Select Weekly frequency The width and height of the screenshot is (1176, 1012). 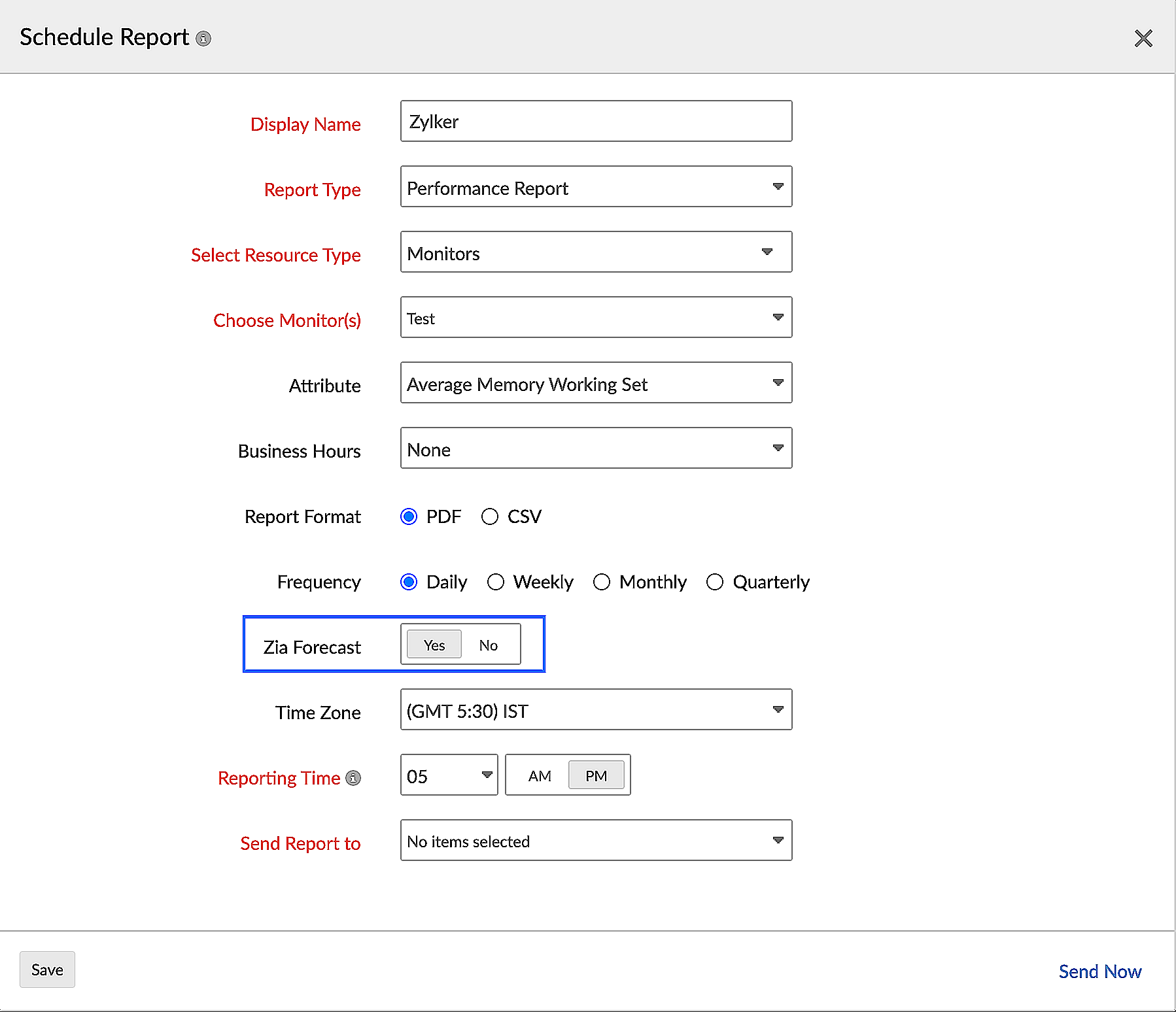pos(496,582)
